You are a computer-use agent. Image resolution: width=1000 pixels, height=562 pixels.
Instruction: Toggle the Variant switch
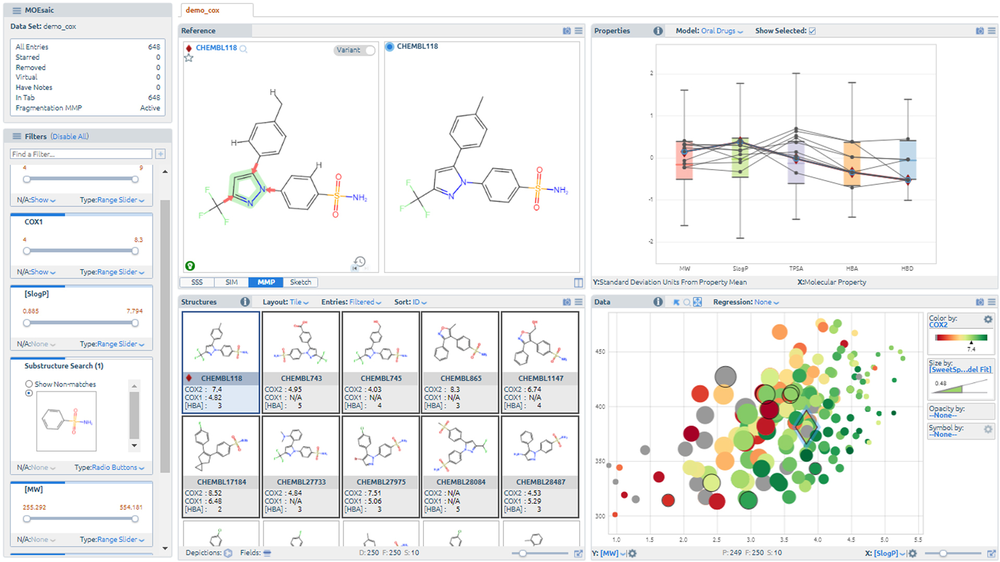pyautogui.click(x=355, y=50)
